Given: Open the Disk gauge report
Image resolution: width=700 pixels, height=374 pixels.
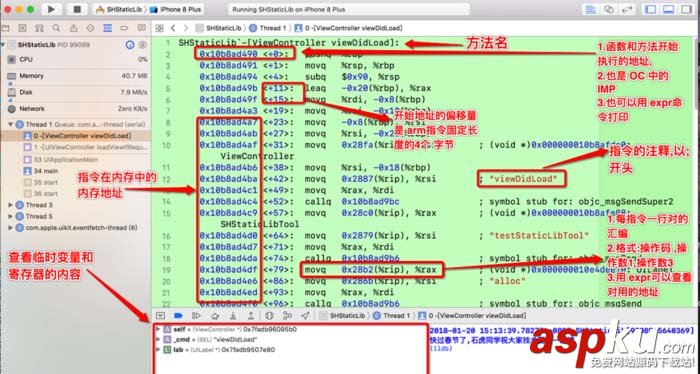Looking at the screenshot, I should (76, 92).
